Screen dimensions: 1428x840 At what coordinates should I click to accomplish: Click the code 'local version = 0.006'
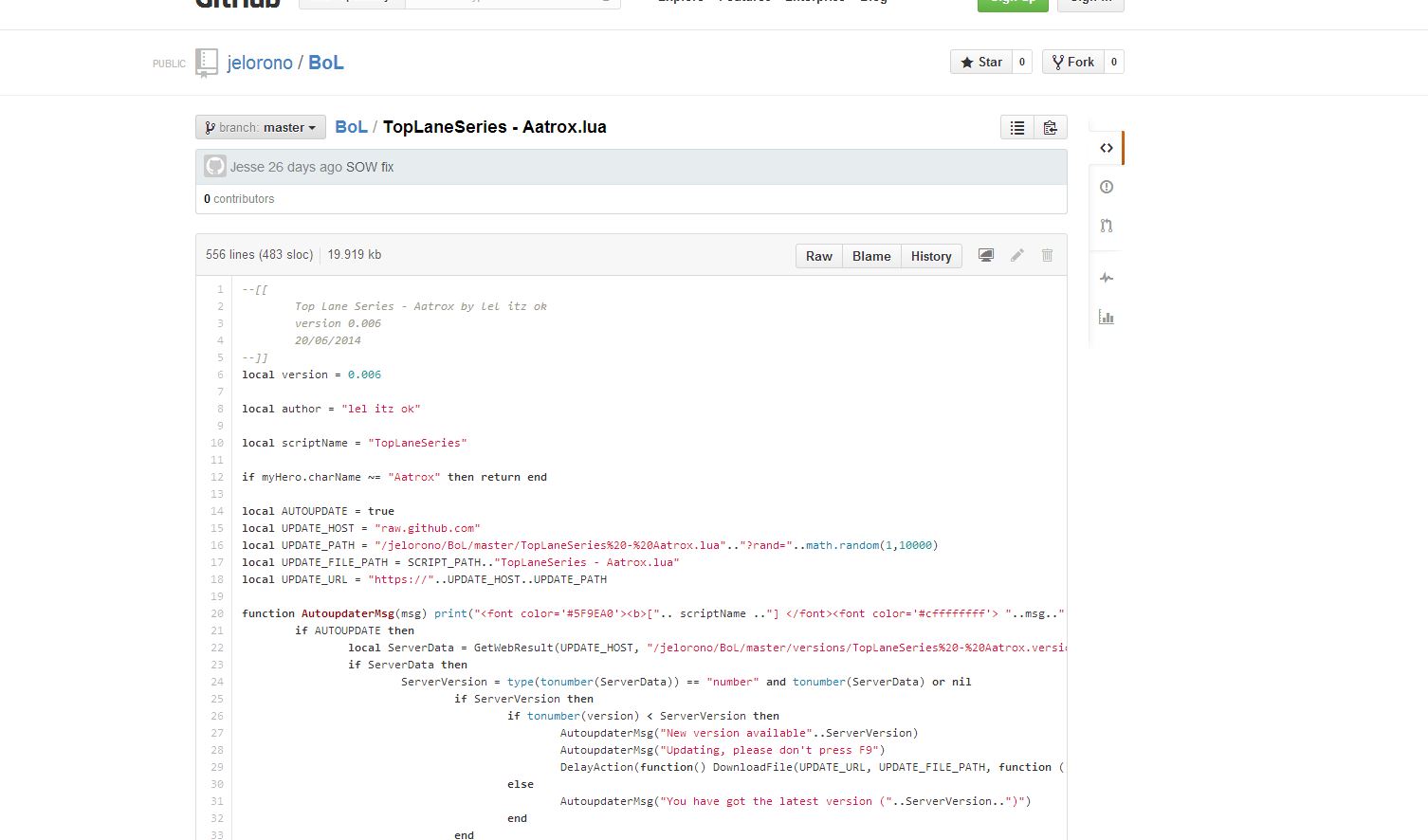click(312, 374)
